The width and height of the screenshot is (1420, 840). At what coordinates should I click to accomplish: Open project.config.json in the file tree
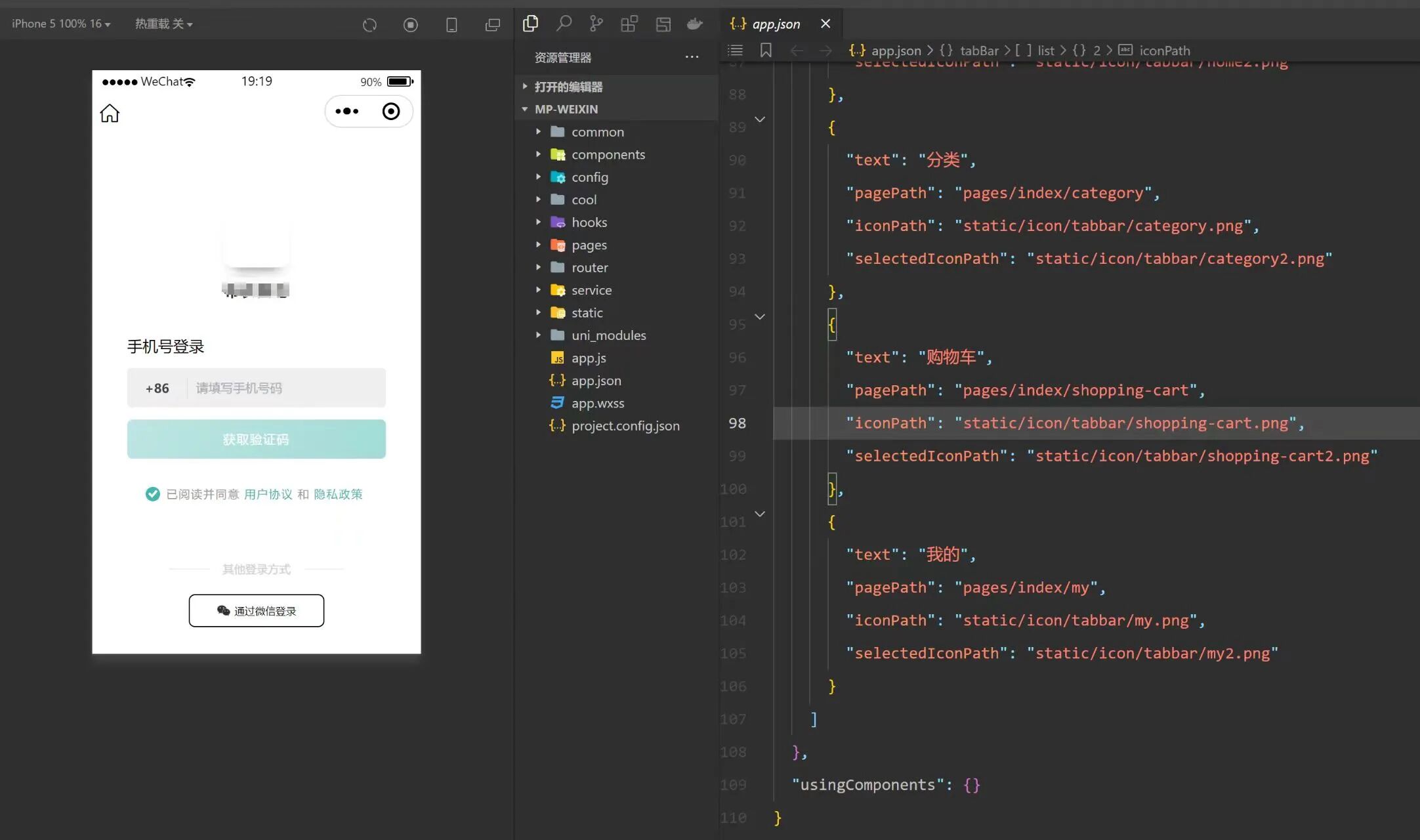pyautogui.click(x=625, y=426)
